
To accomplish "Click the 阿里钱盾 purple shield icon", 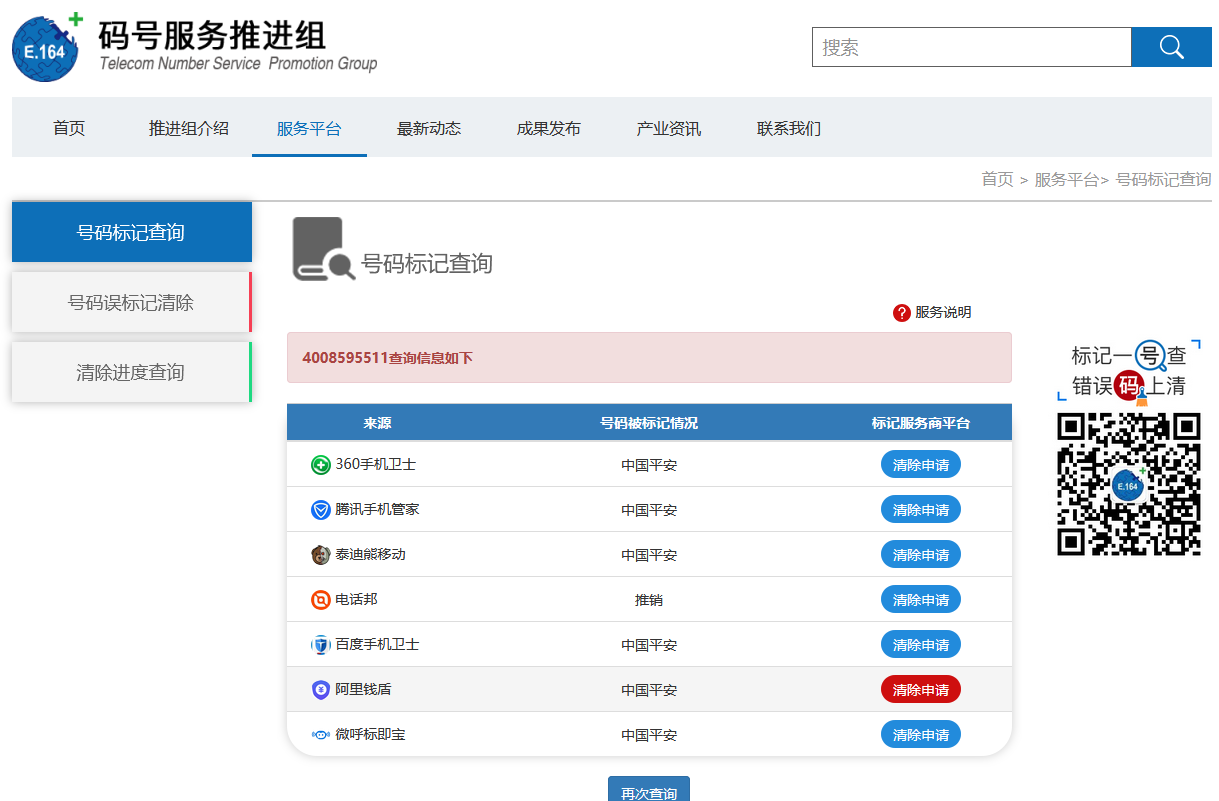I will point(321,690).
